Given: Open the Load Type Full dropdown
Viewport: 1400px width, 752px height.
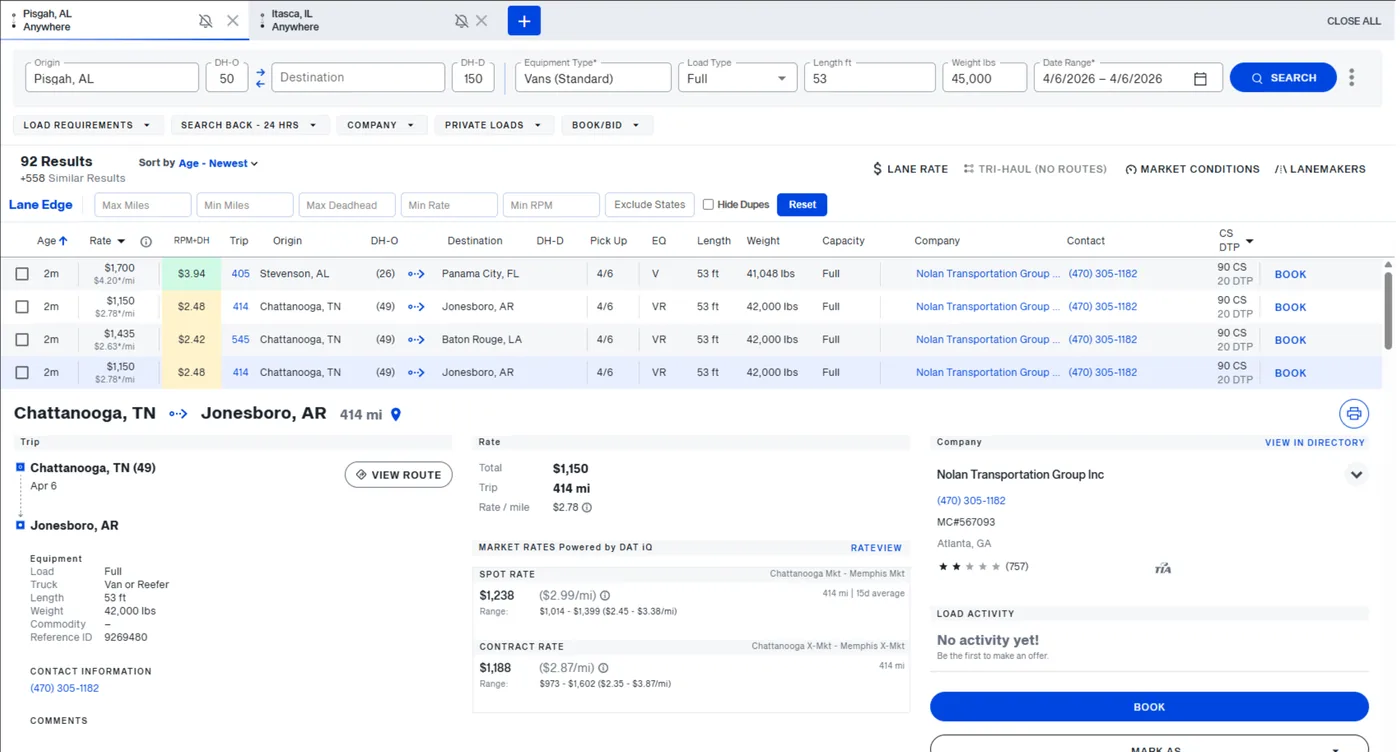Looking at the screenshot, I should 737,77.
